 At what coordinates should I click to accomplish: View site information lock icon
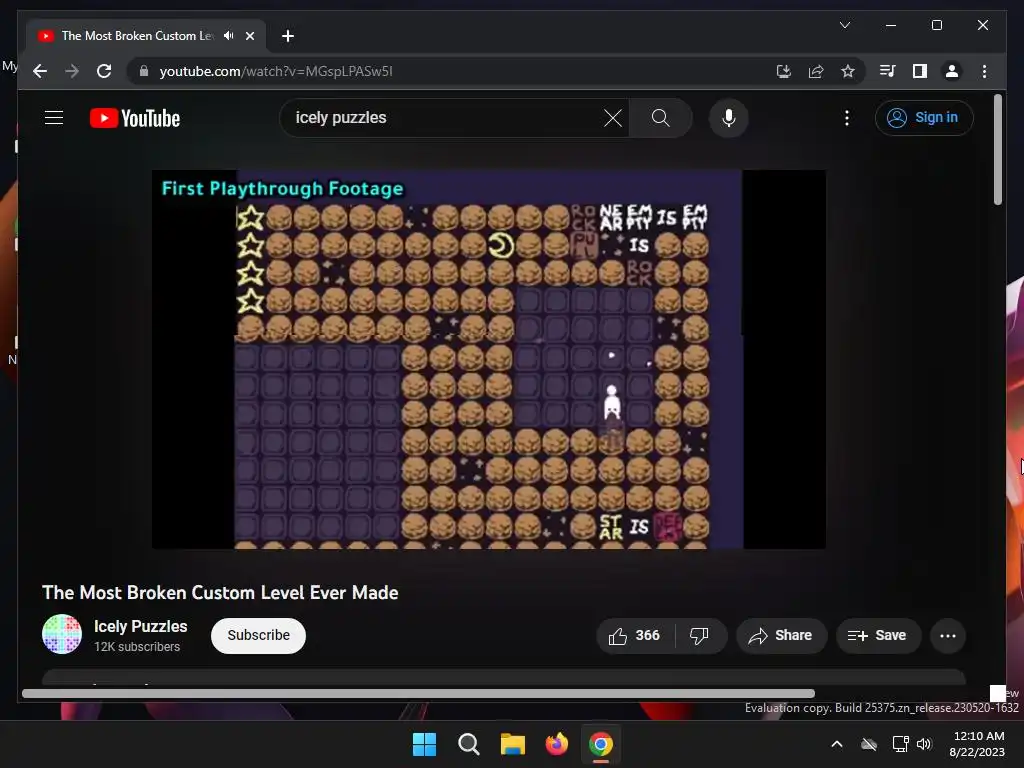coord(144,71)
